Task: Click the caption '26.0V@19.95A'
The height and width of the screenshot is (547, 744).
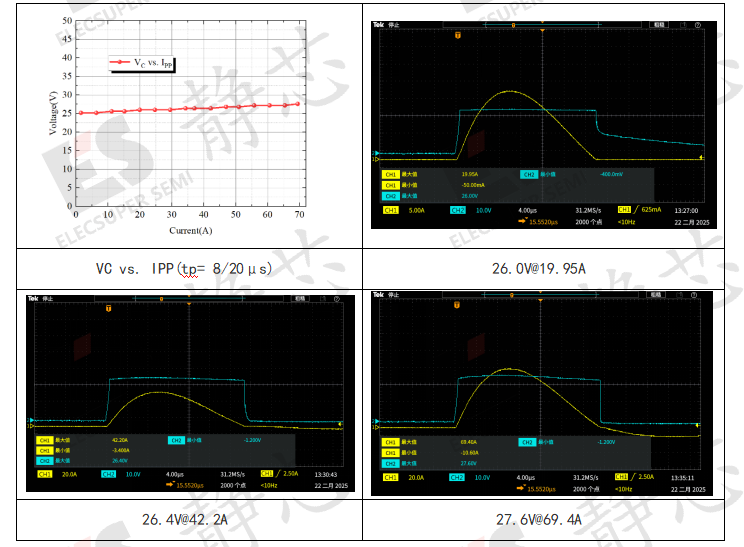Action: click(539, 269)
